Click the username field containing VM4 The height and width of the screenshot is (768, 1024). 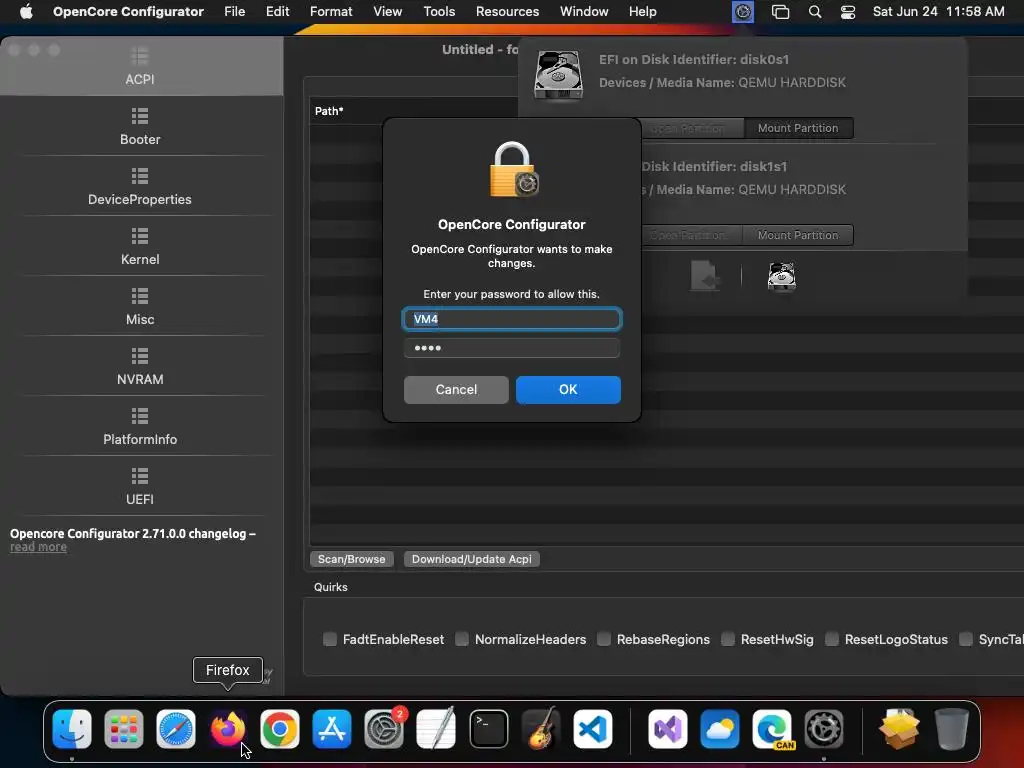pyautogui.click(x=512, y=319)
